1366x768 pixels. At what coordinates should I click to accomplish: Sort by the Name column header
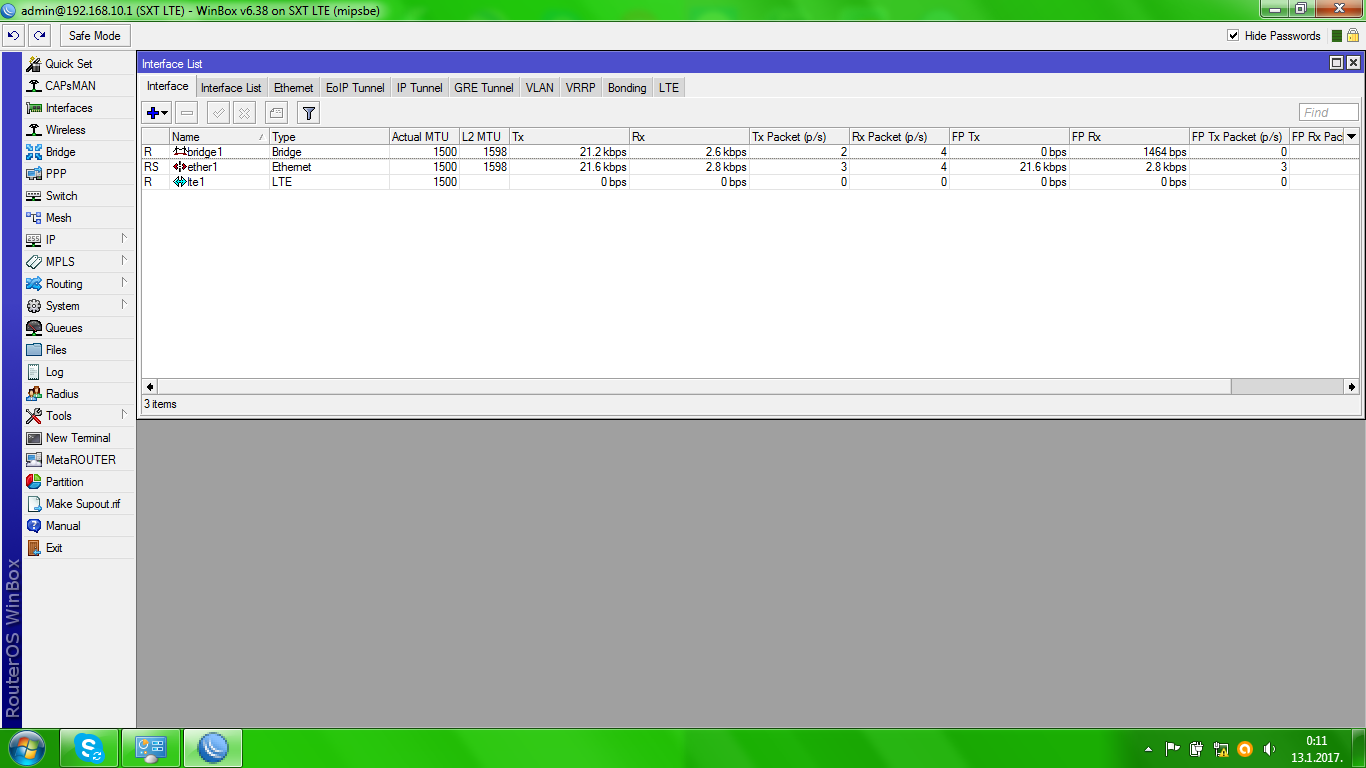[219, 137]
